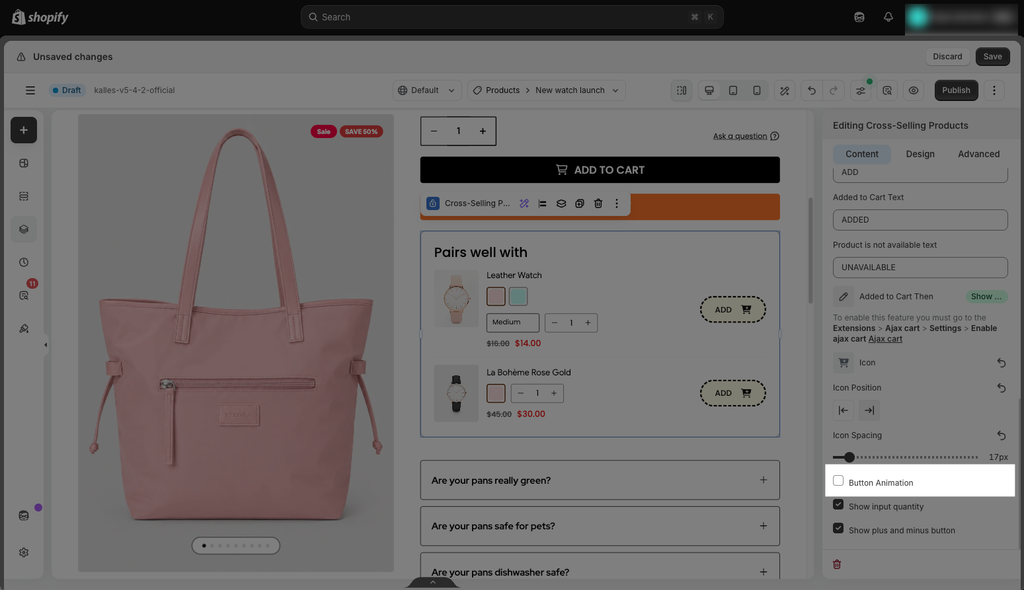The image size is (1024, 590).
Task: Open the Ask a question link
Action: (x=746, y=136)
